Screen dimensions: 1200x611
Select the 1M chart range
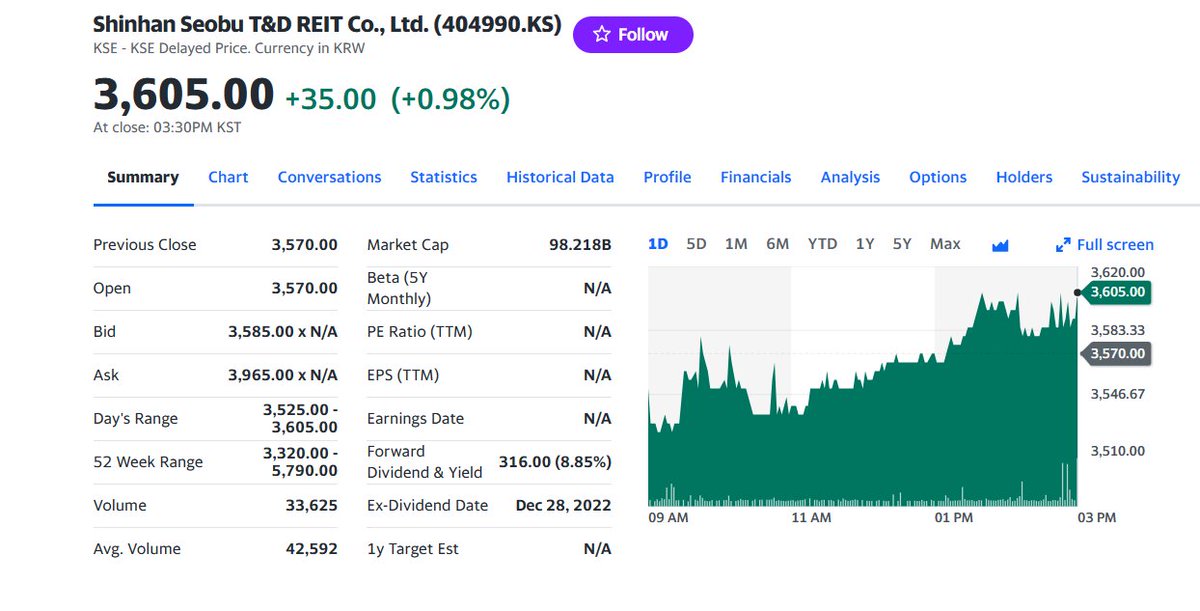click(x=736, y=244)
